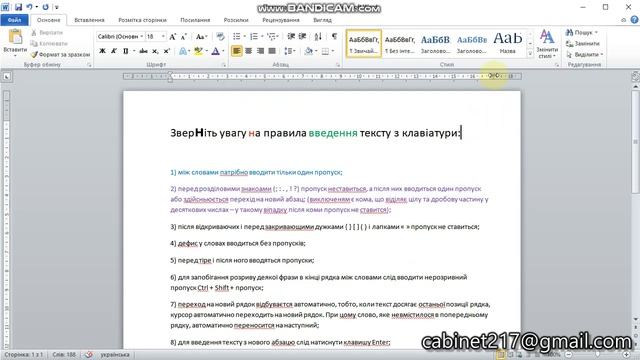Image resolution: width=640 pixels, height=360 pixels.
Task: Apply the Без інтервалів style
Action: [x=400, y=43]
